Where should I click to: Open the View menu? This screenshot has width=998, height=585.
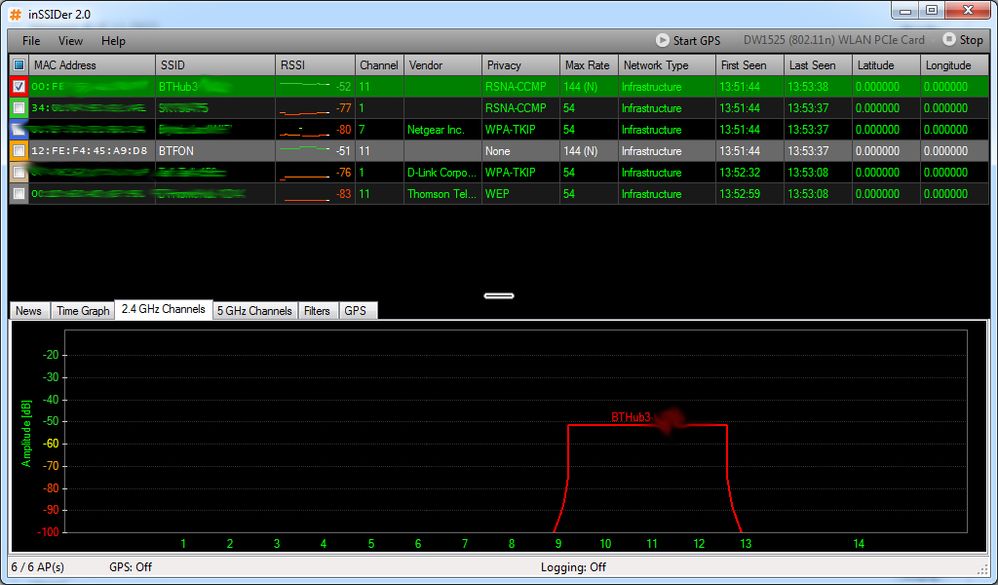pyautogui.click(x=71, y=41)
